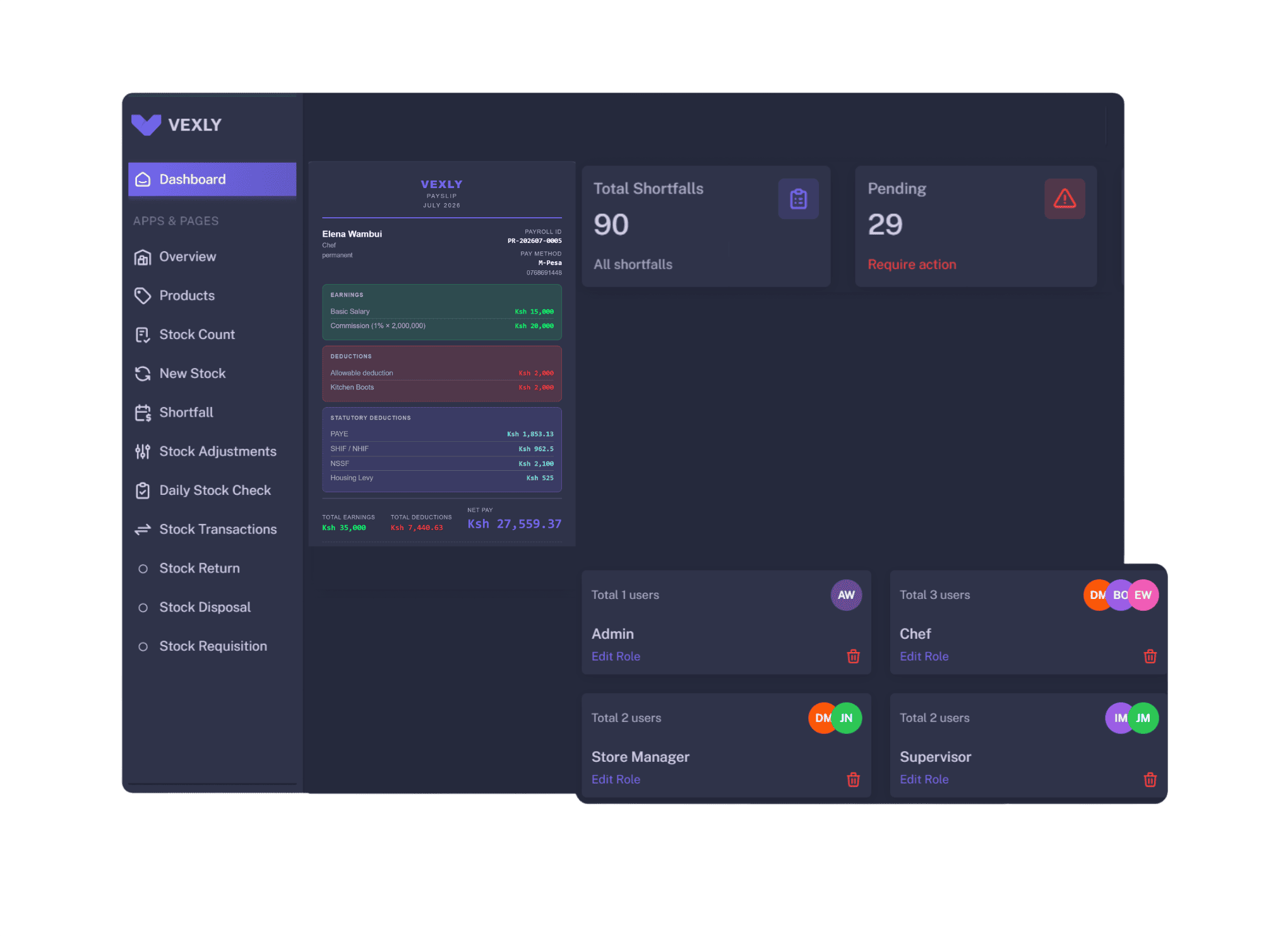Click the New Stock refresh icon
Image resolution: width=1288 pixels, height=936 pixels.
pyautogui.click(x=143, y=374)
